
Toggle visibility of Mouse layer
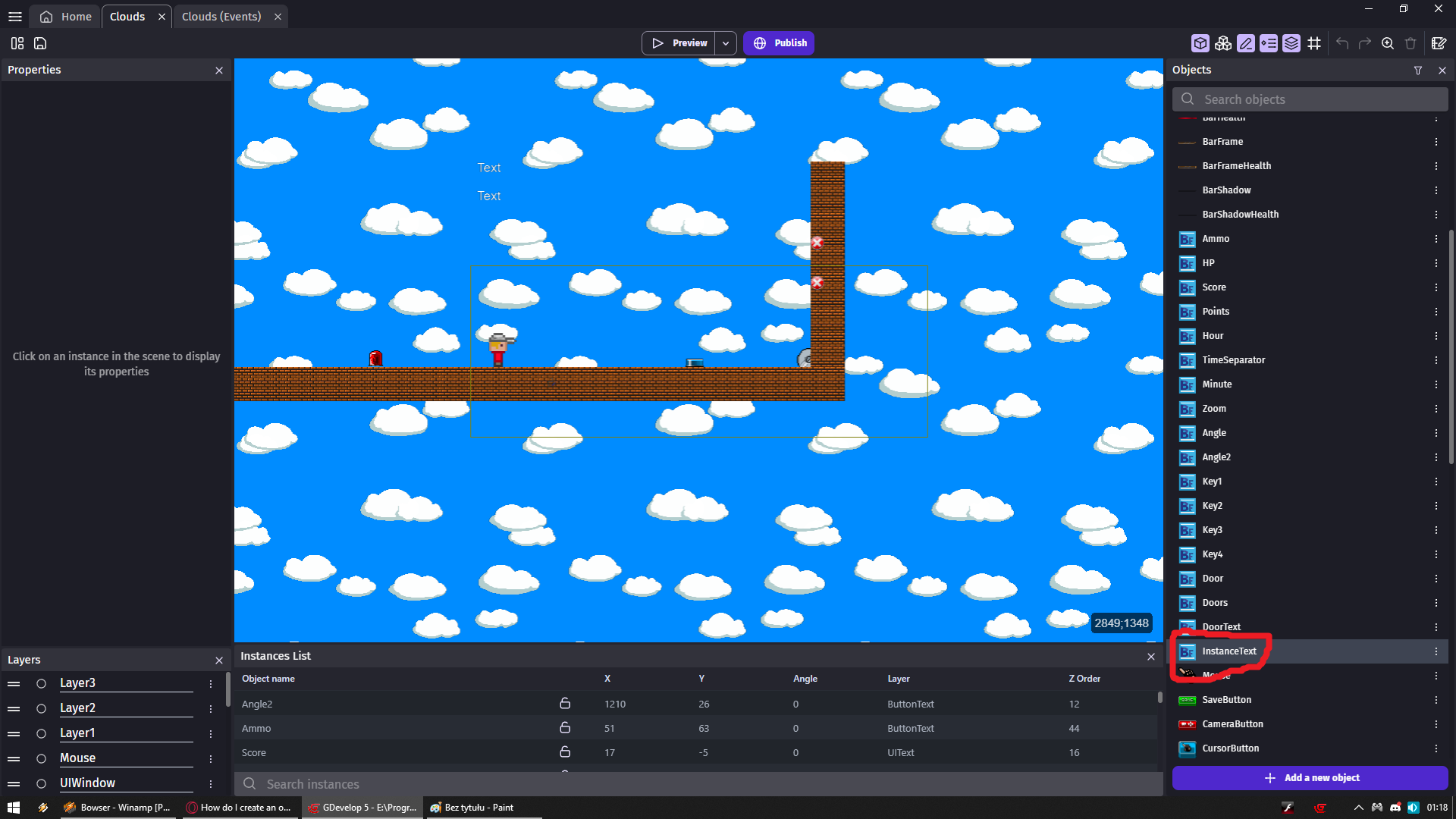[x=42, y=758]
